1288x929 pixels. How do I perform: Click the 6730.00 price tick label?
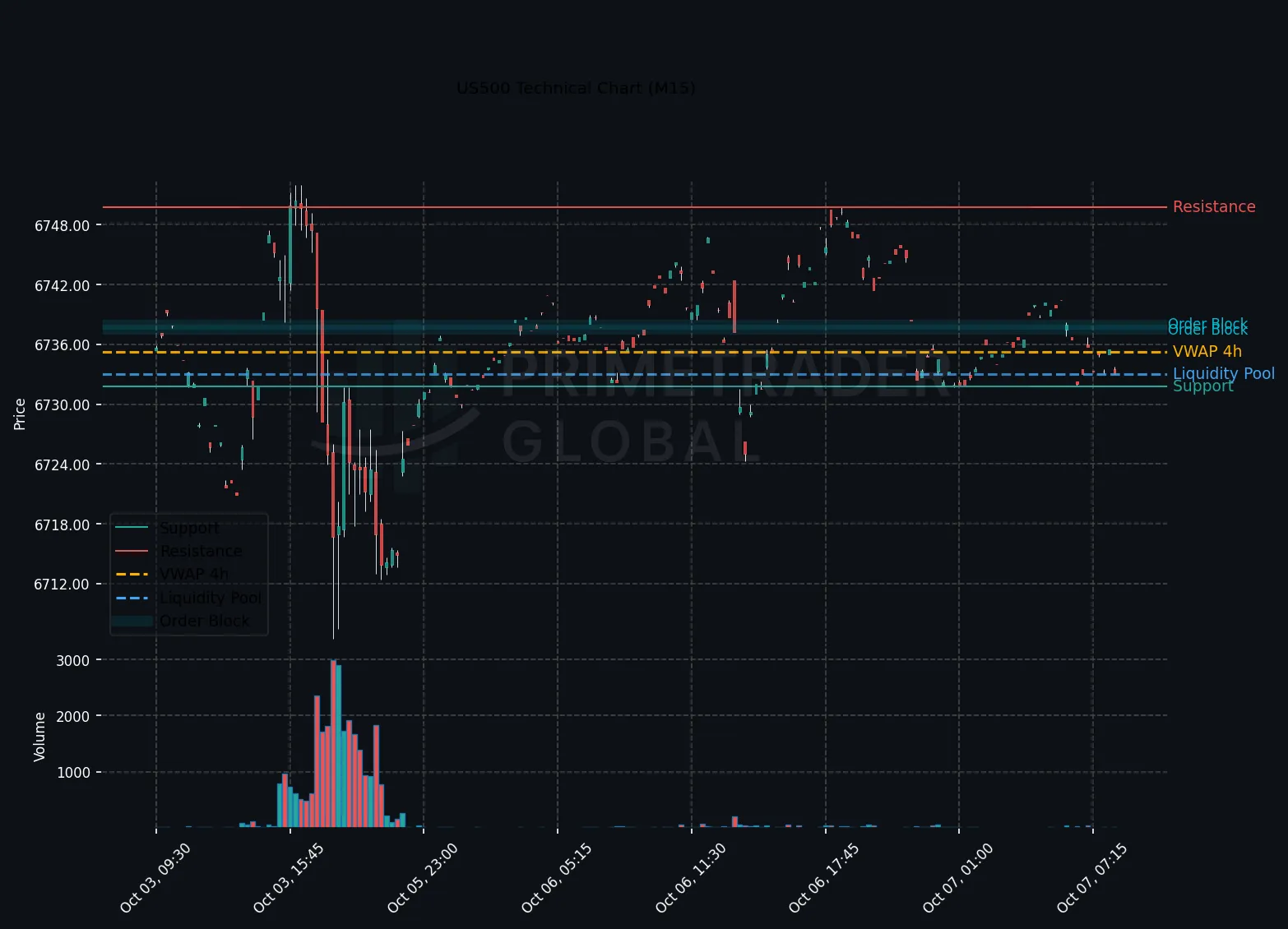click(x=62, y=404)
